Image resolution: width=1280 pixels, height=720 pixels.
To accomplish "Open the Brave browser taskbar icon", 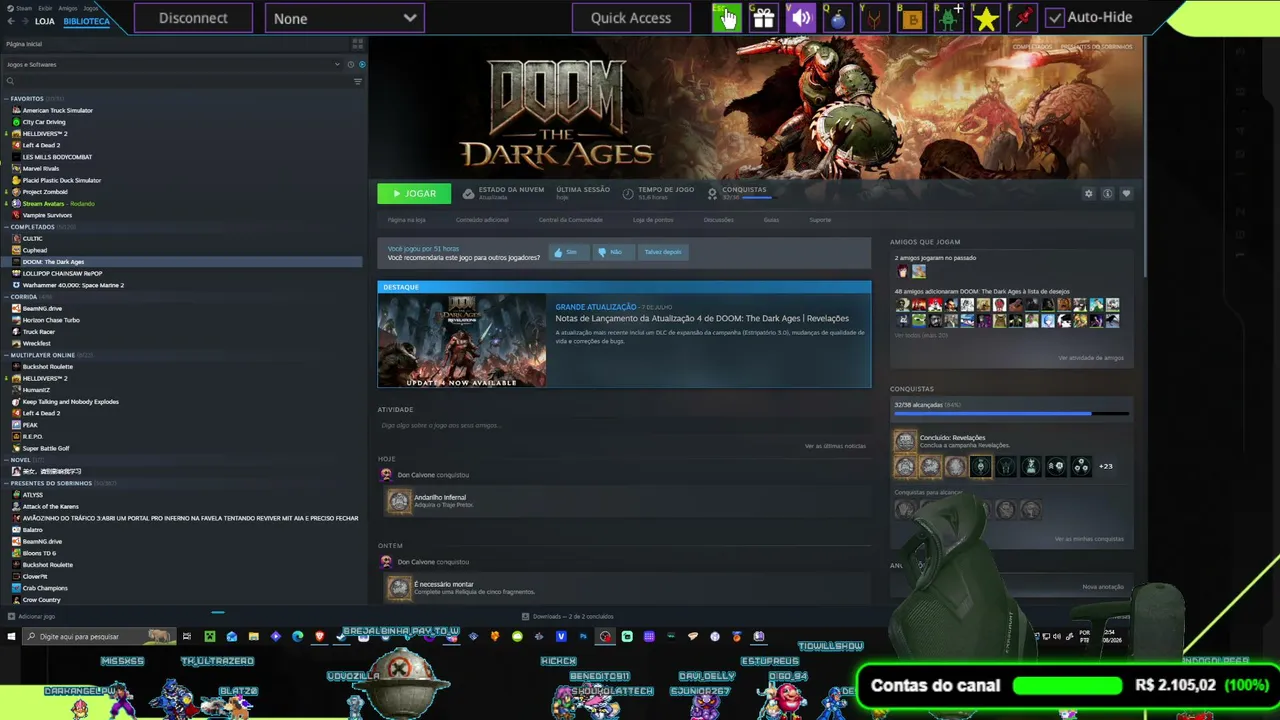I will (x=320, y=636).
